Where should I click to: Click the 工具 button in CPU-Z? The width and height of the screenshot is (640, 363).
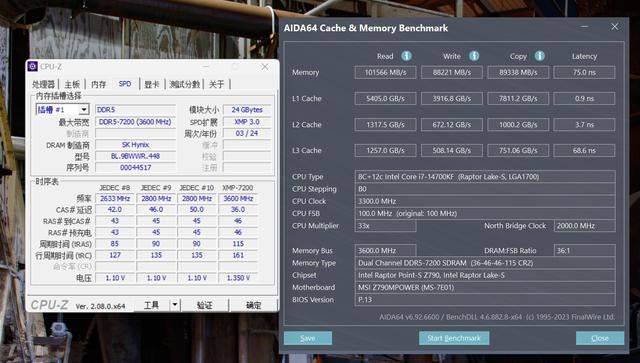(x=151, y=305)
